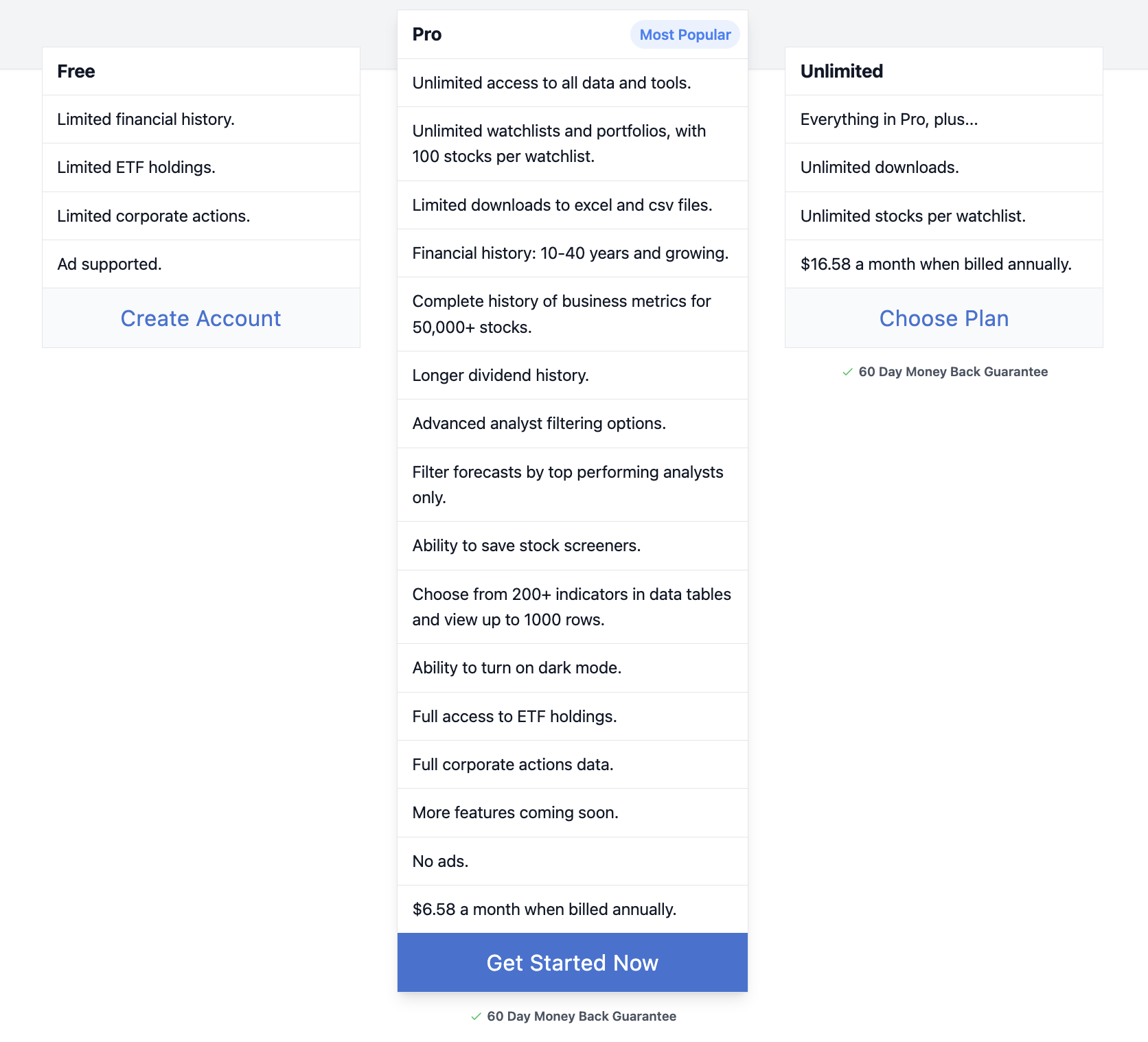Viewport: 1148px width, 1042px height.
Task: Click the Create Account link
Action: click(x=200, y=319)
